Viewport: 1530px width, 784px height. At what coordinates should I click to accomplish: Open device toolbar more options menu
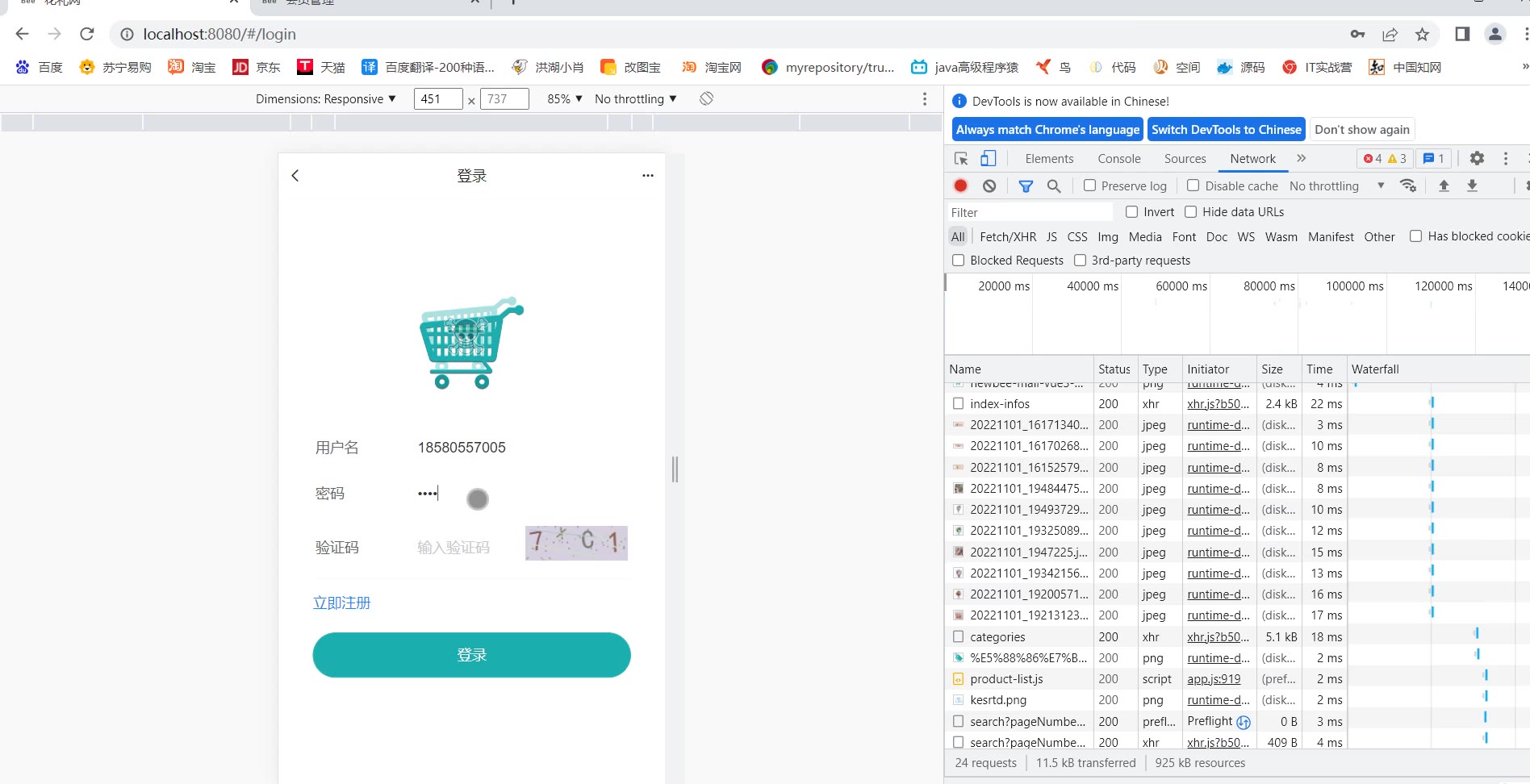tap(925, 98)
